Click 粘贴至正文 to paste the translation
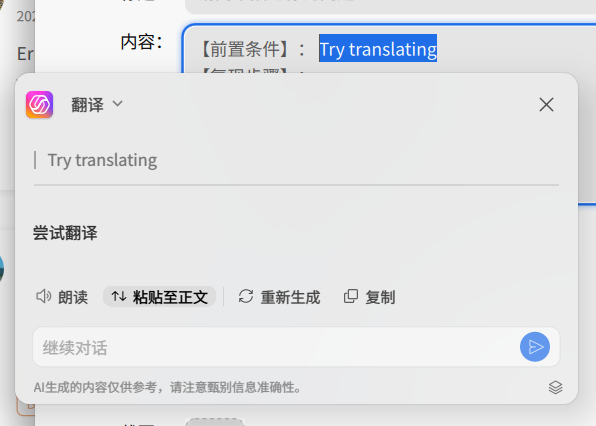The width and height of the screenshot is (596, 426). [x=160, y=297]
